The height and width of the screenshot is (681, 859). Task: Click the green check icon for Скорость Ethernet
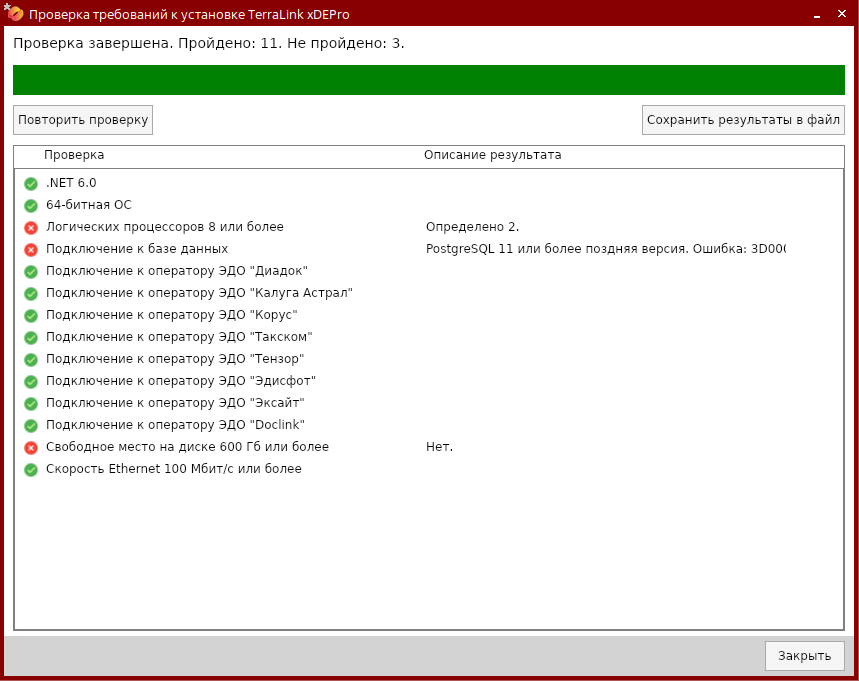[31, 470]
